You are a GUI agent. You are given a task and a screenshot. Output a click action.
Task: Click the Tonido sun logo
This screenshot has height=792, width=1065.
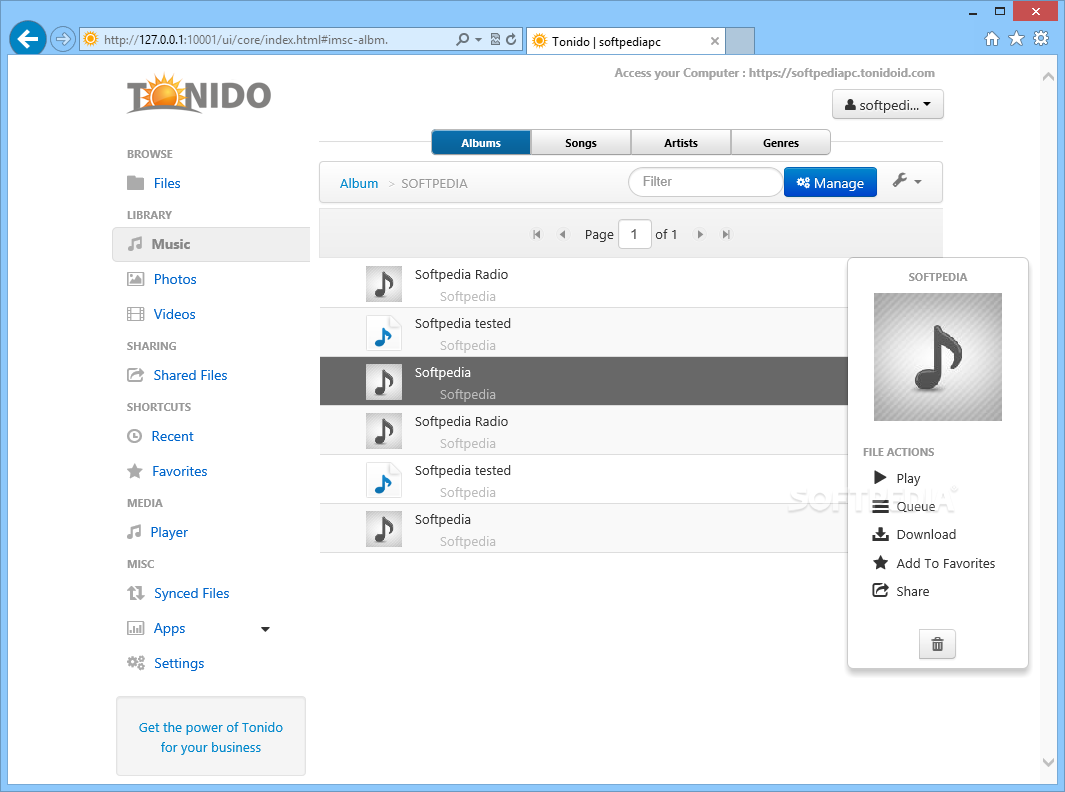[198, 94]
